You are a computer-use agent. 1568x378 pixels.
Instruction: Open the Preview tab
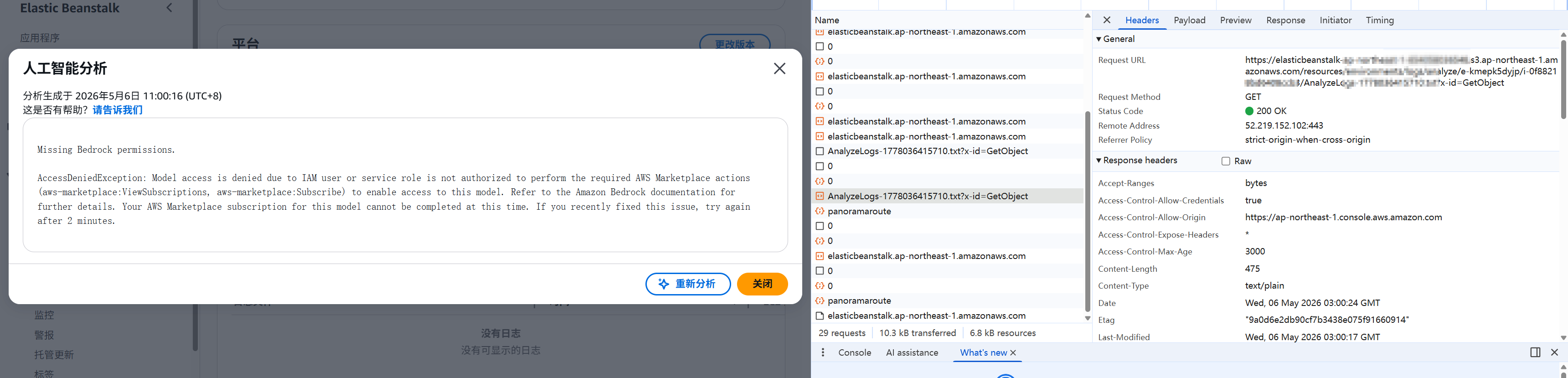[x=1236, y=20]
